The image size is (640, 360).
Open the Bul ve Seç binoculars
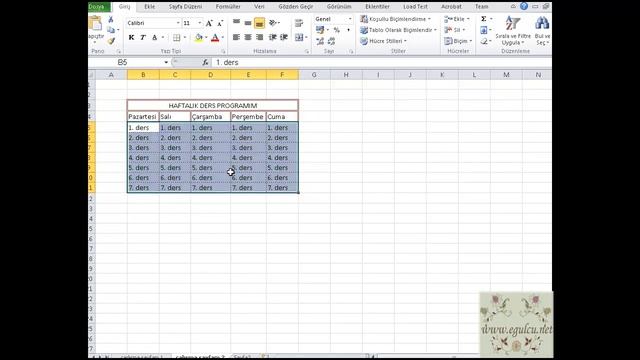[x=542, y=30]
